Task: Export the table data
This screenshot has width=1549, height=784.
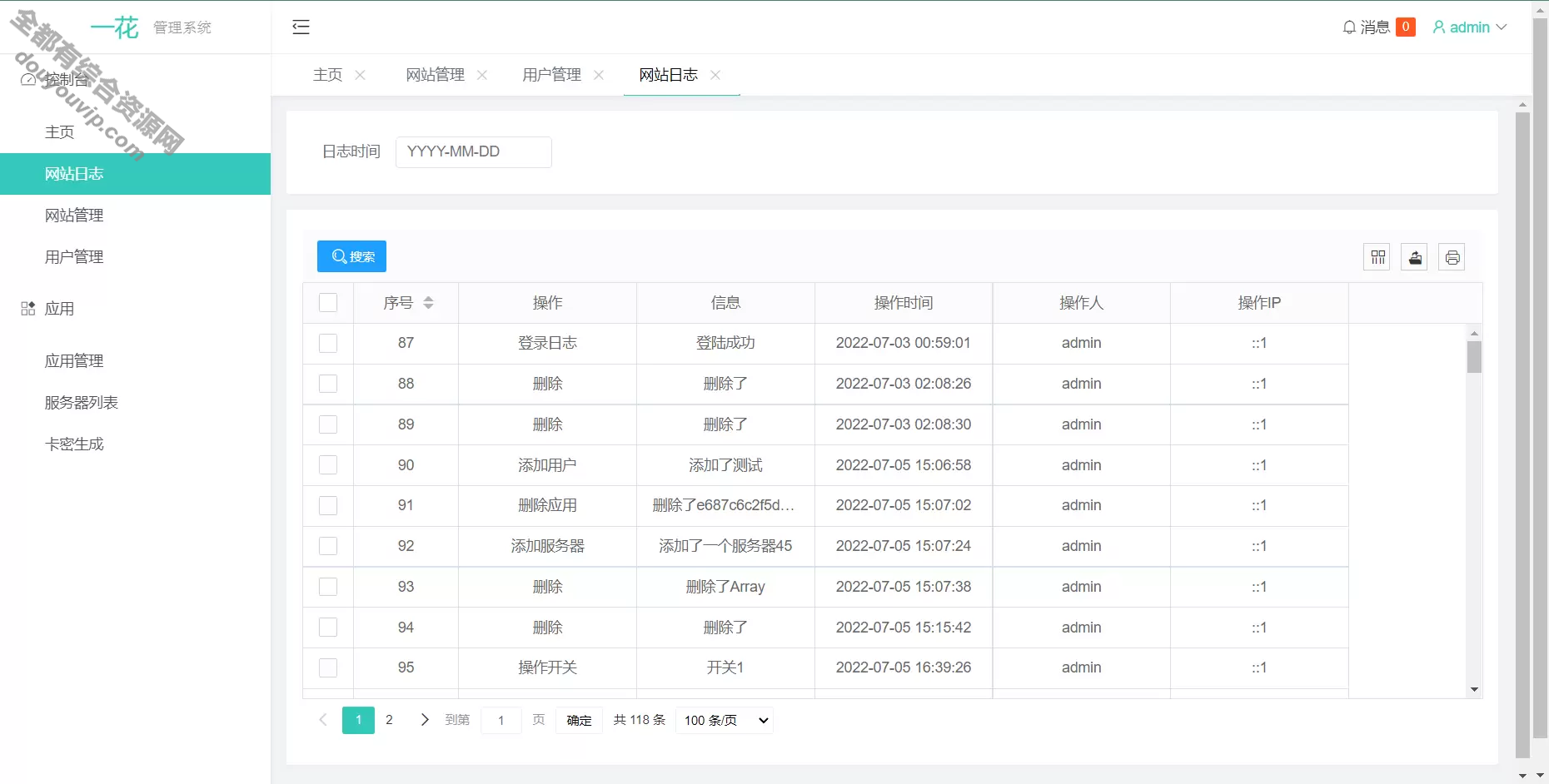Action: pyautogui.click(x=1415, y=257)
